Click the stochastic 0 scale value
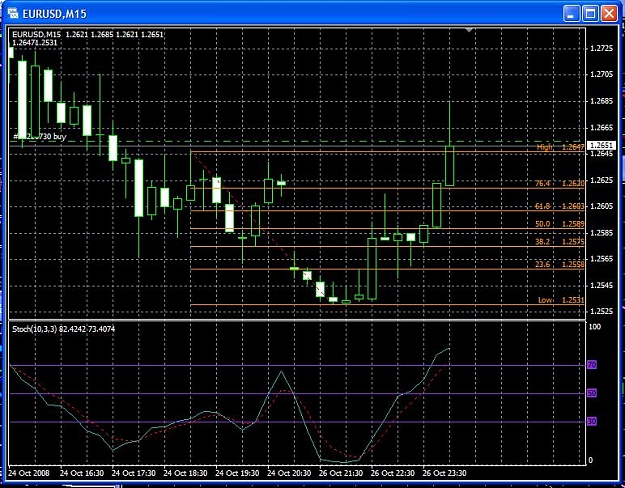625x488 pixels. (x=591, y=460)
